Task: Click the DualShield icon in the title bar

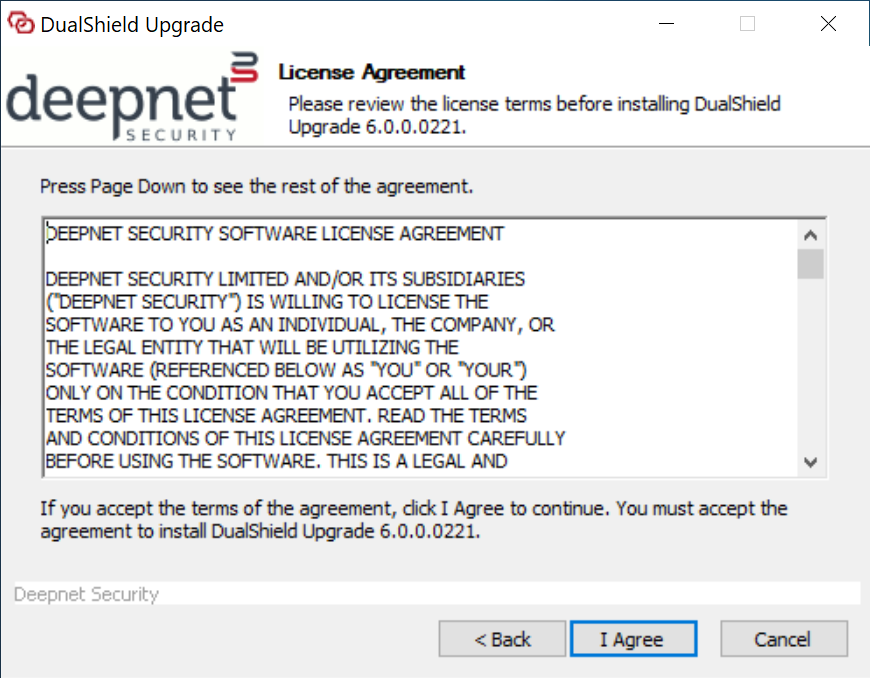Action: click(x=20, y=24)
